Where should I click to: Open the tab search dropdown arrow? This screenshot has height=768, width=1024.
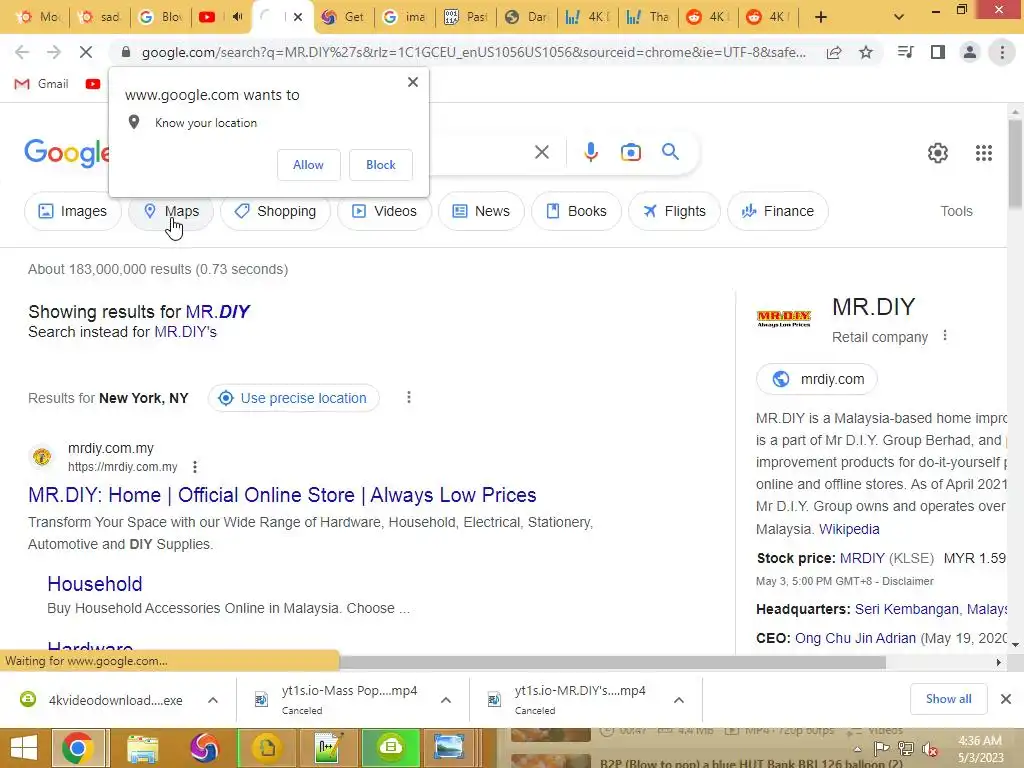pyautogui.click(x=899, y=17)
